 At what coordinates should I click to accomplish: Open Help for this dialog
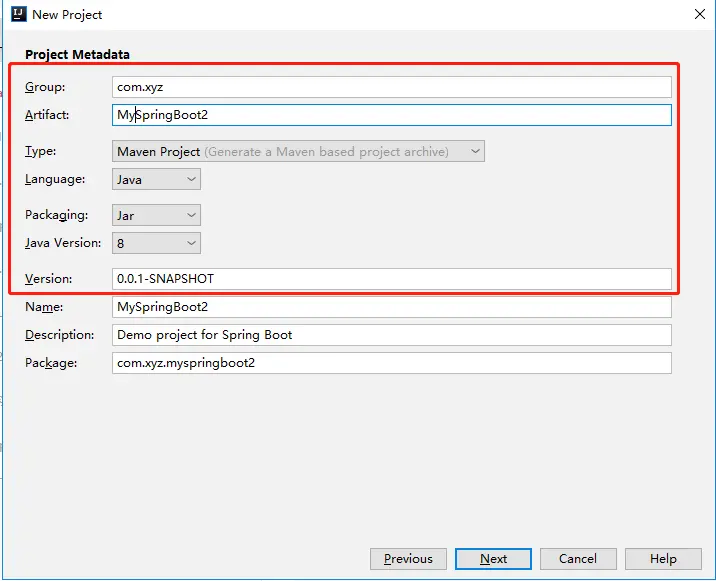coord(663,559)
